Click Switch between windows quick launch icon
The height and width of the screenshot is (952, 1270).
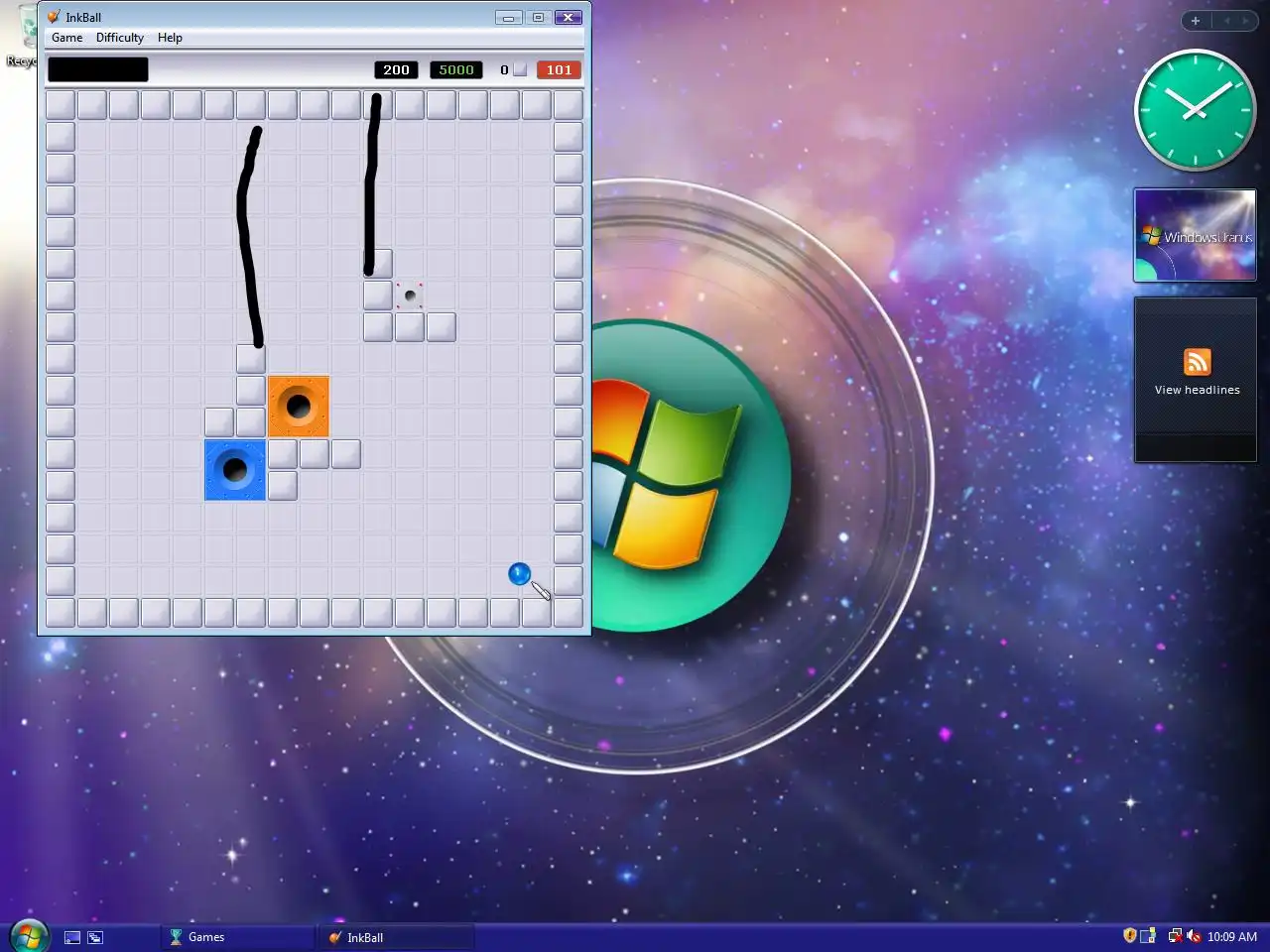pos(95,937)
